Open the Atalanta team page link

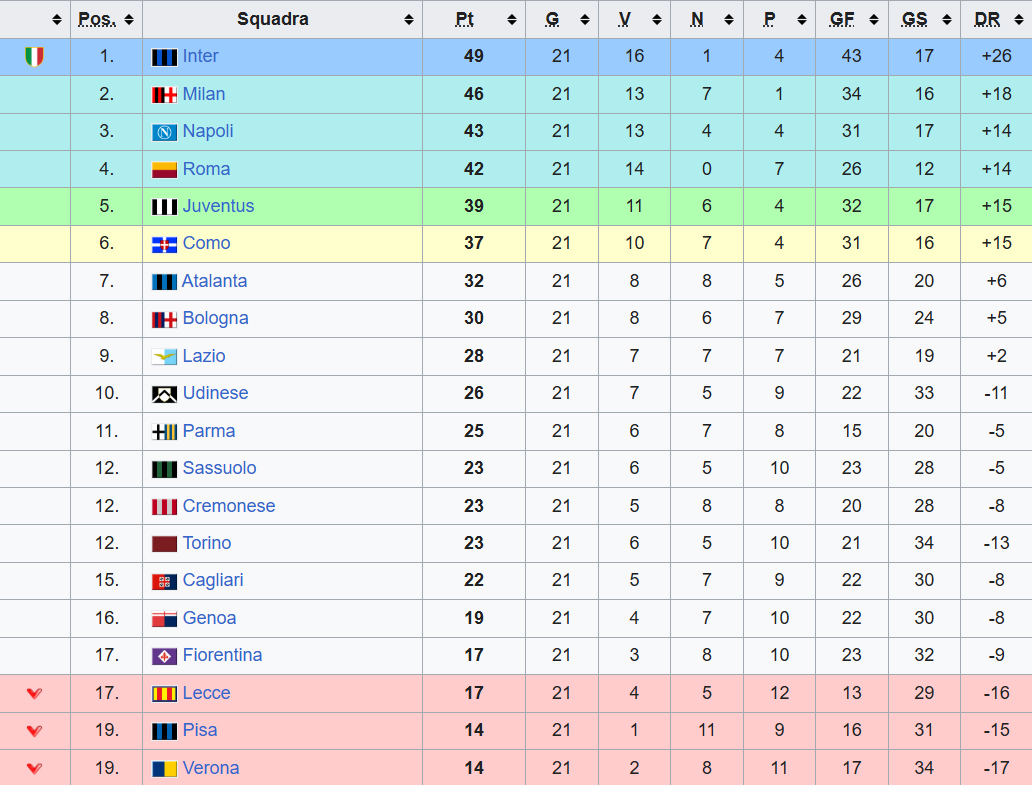click(214, 281)
